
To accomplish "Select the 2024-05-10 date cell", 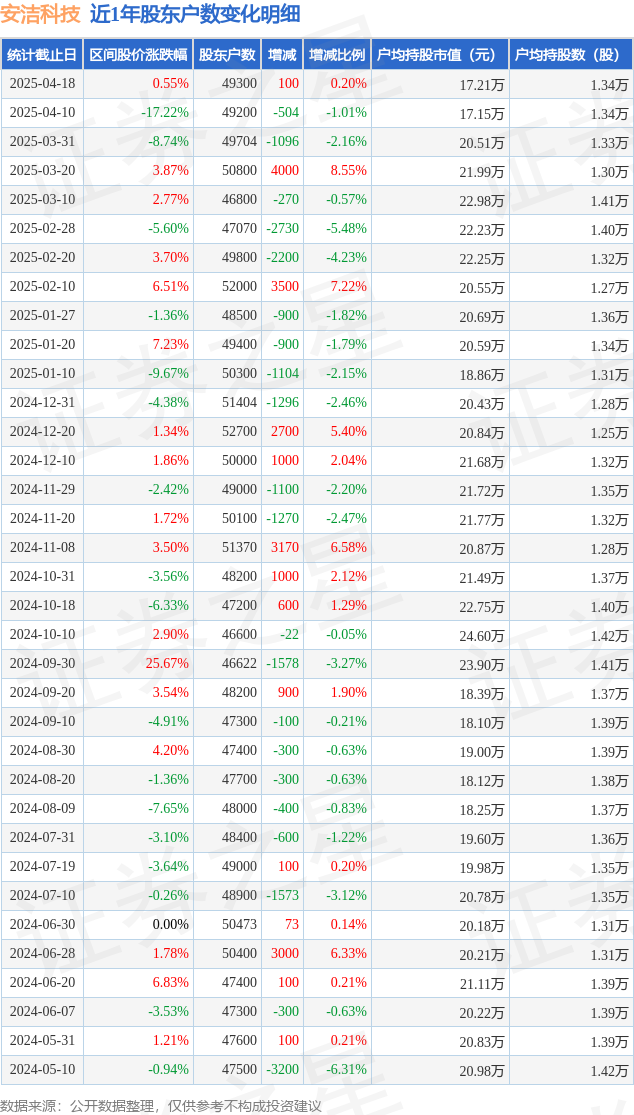I will (42, 1069).
